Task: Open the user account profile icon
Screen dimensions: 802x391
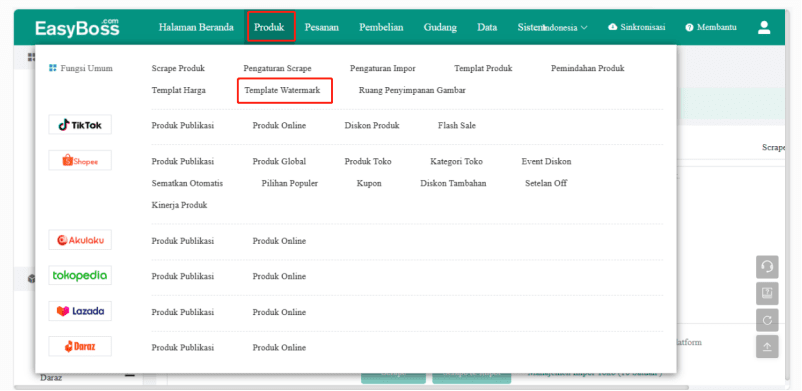Action: click(764, 28)
